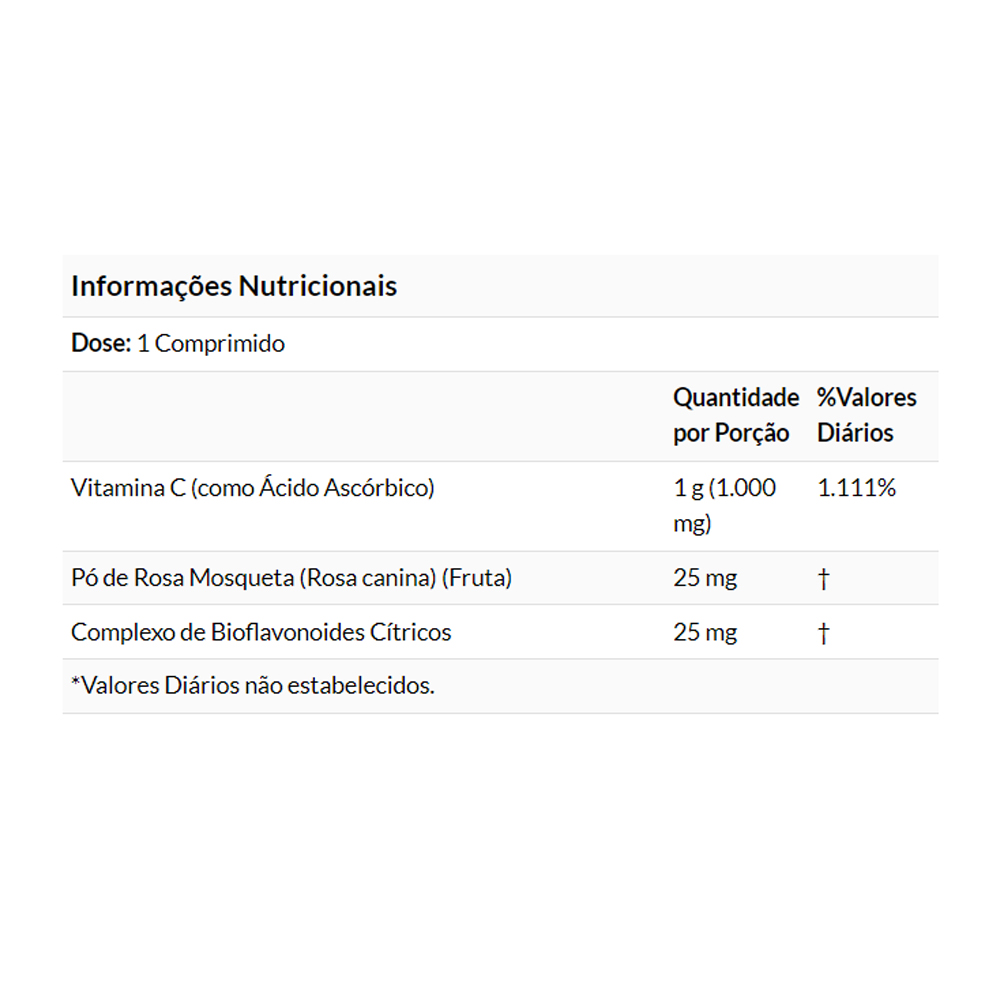Select the Complexo de Bioflavonoides Cítricos row label
The image size is (1000, 1000).
[x=261, y=632]
